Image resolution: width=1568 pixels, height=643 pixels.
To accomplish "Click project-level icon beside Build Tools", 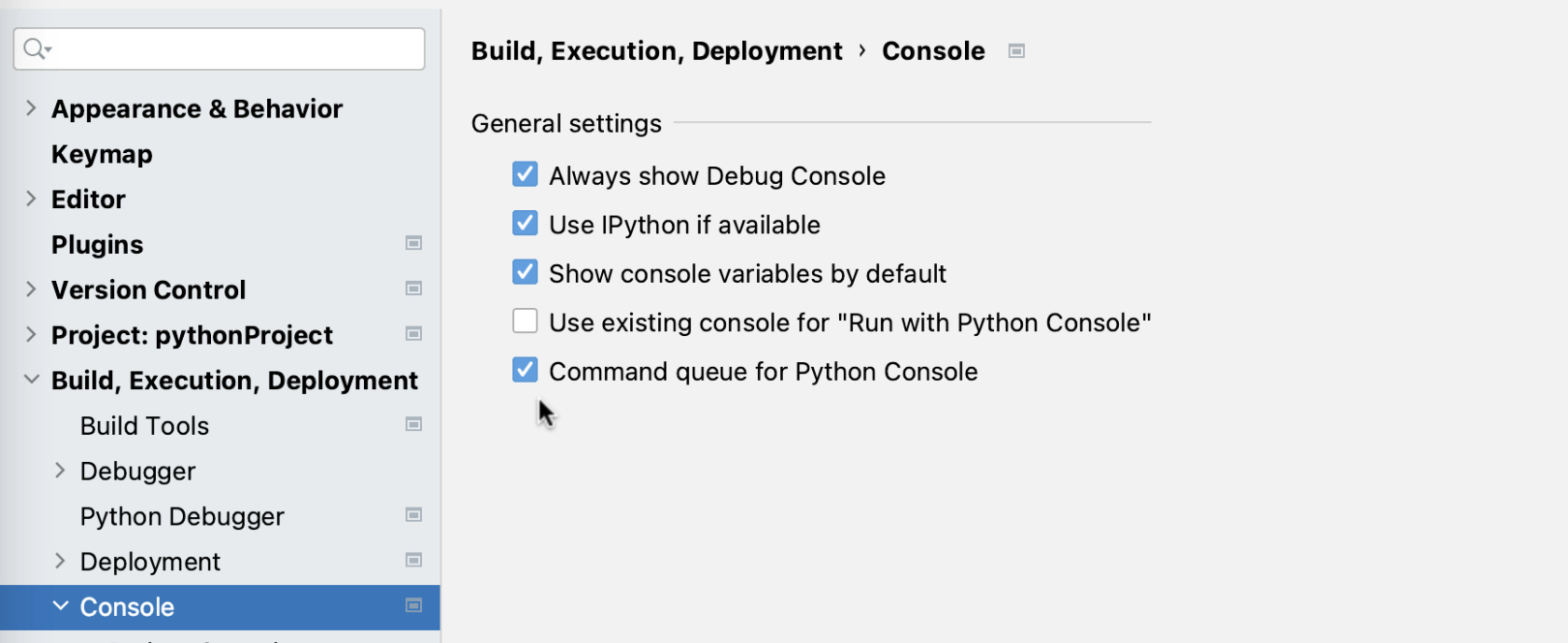I will 413,424.
